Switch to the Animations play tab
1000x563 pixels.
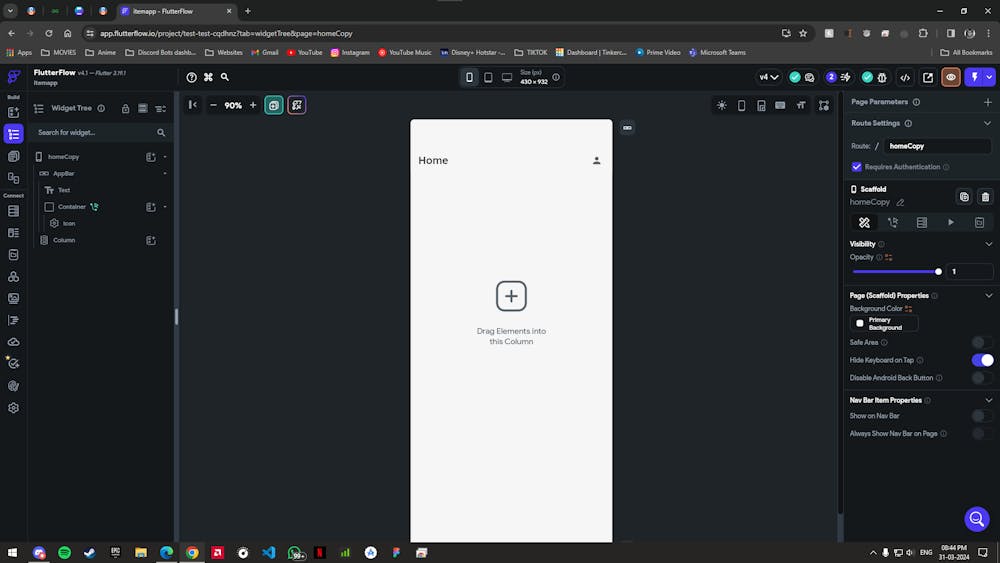950,223
